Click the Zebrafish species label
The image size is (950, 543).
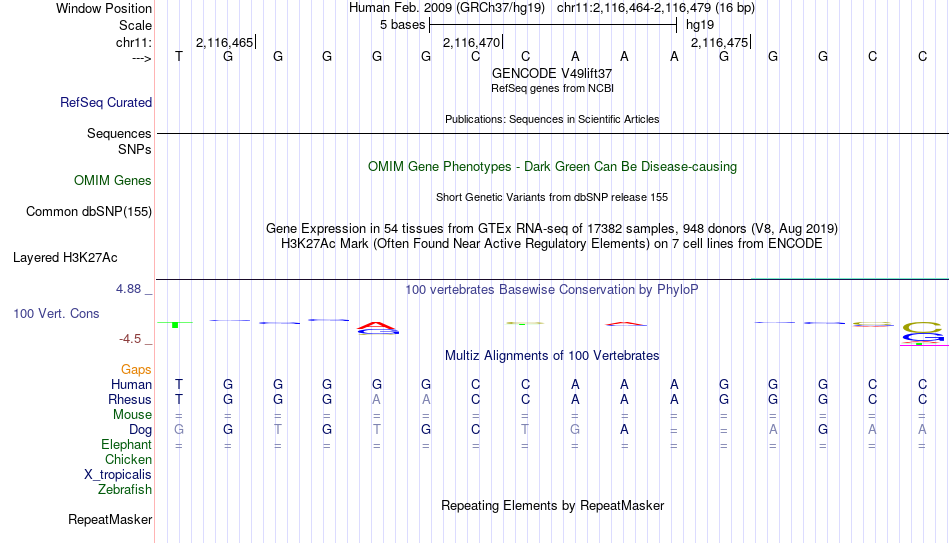click(x=125, y=489)
